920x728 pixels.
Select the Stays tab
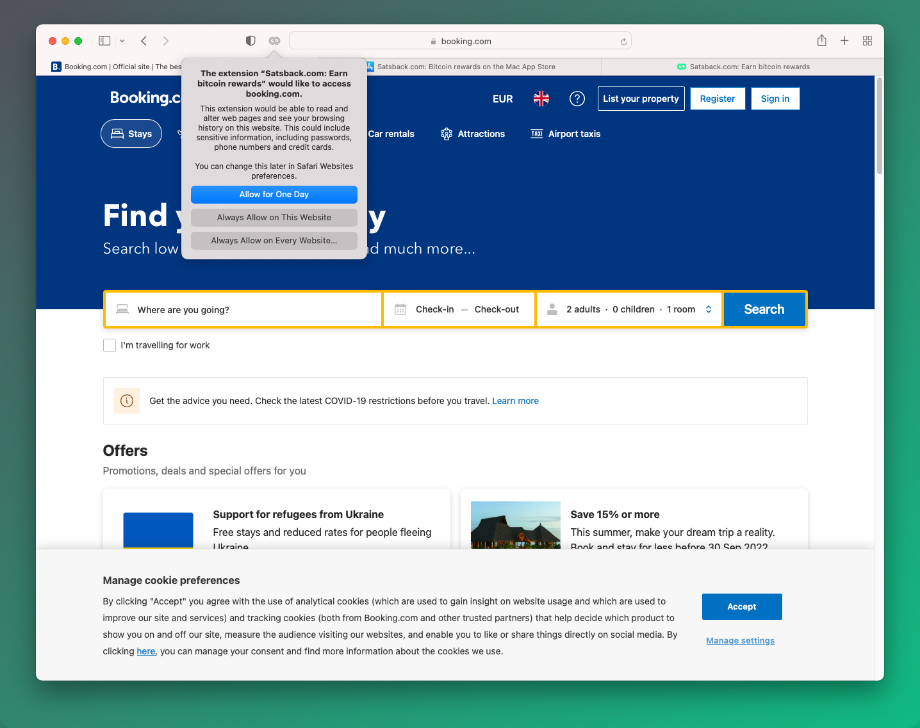point(131,134)
